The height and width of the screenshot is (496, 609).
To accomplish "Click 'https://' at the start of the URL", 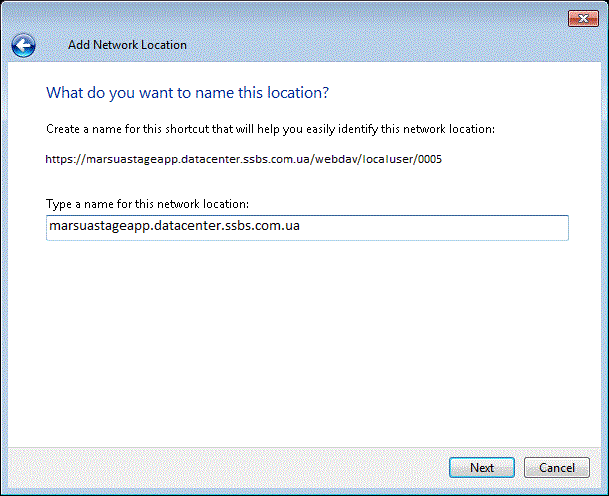I will 65,159.
